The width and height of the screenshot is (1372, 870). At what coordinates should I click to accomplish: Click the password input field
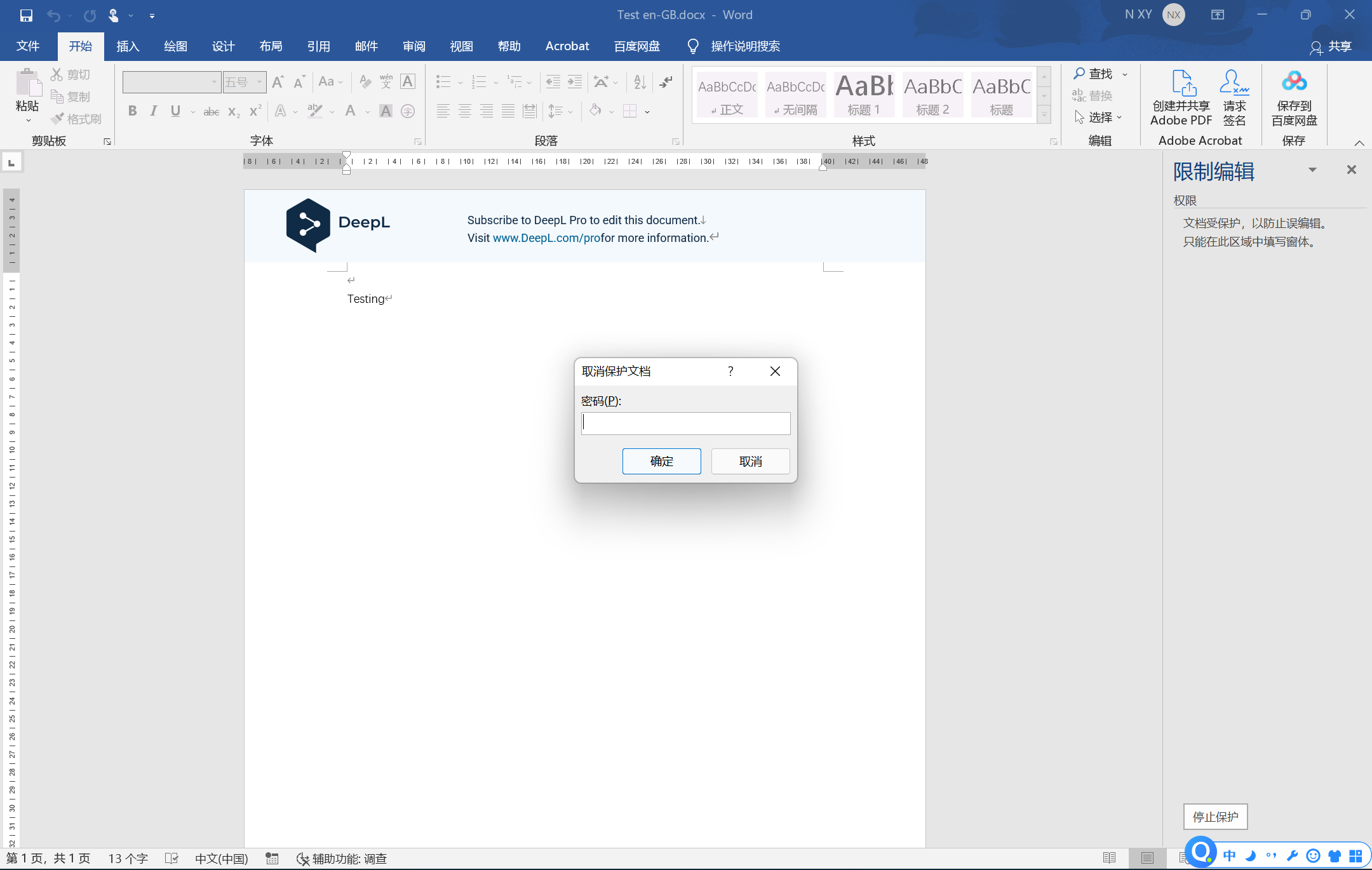tap(685, 424)
